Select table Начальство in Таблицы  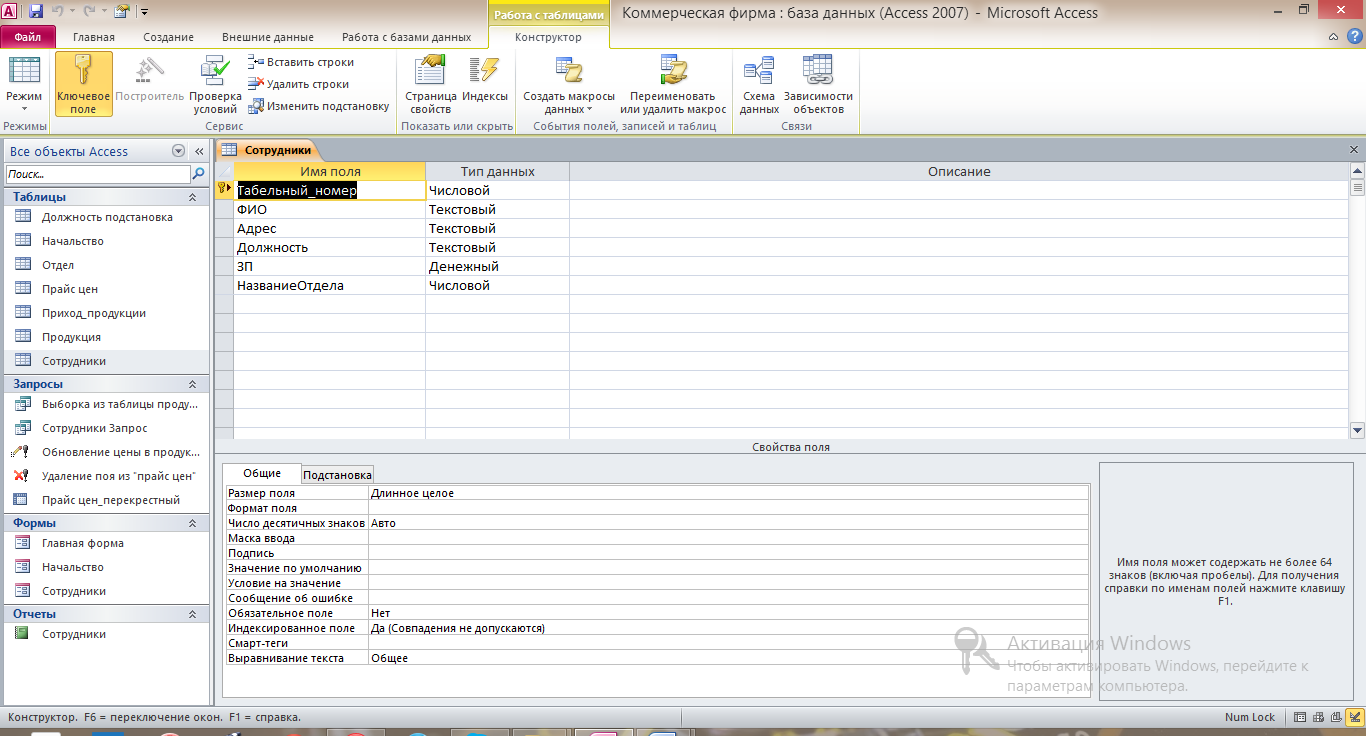click(x=106, y=241)
